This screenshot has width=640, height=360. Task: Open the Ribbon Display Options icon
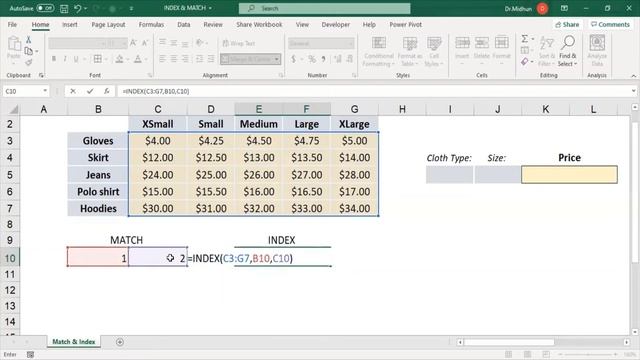[564, 8]
